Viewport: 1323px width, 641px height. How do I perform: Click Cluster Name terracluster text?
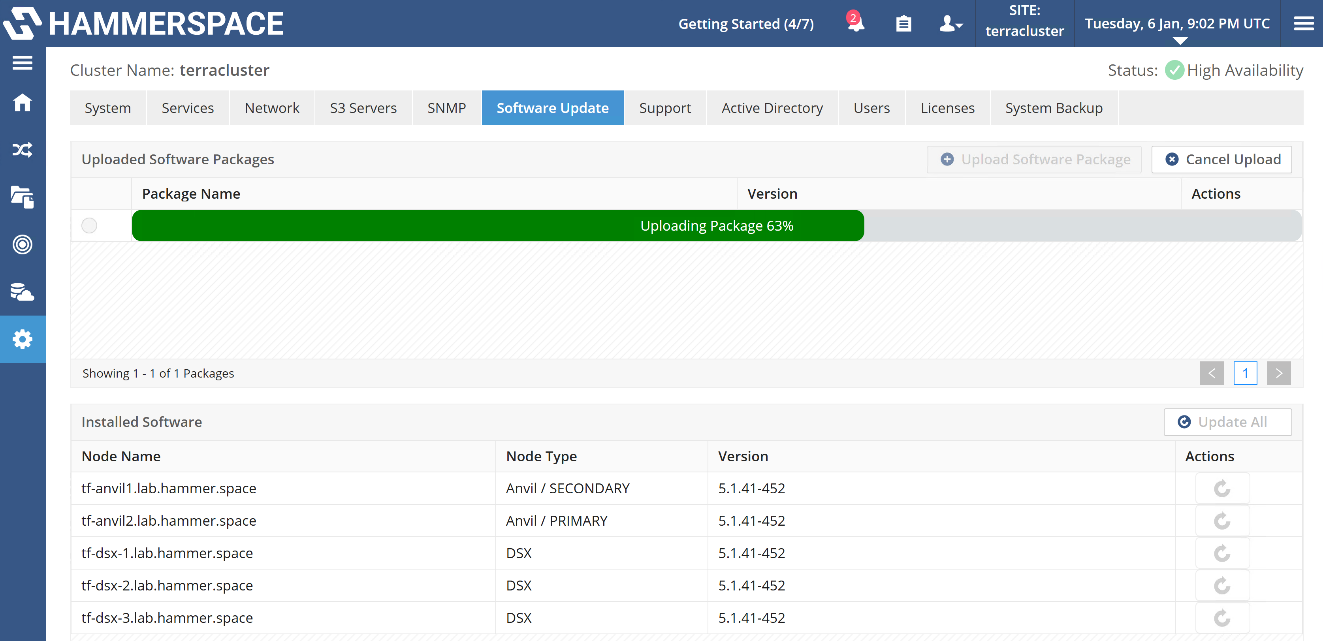170,70
